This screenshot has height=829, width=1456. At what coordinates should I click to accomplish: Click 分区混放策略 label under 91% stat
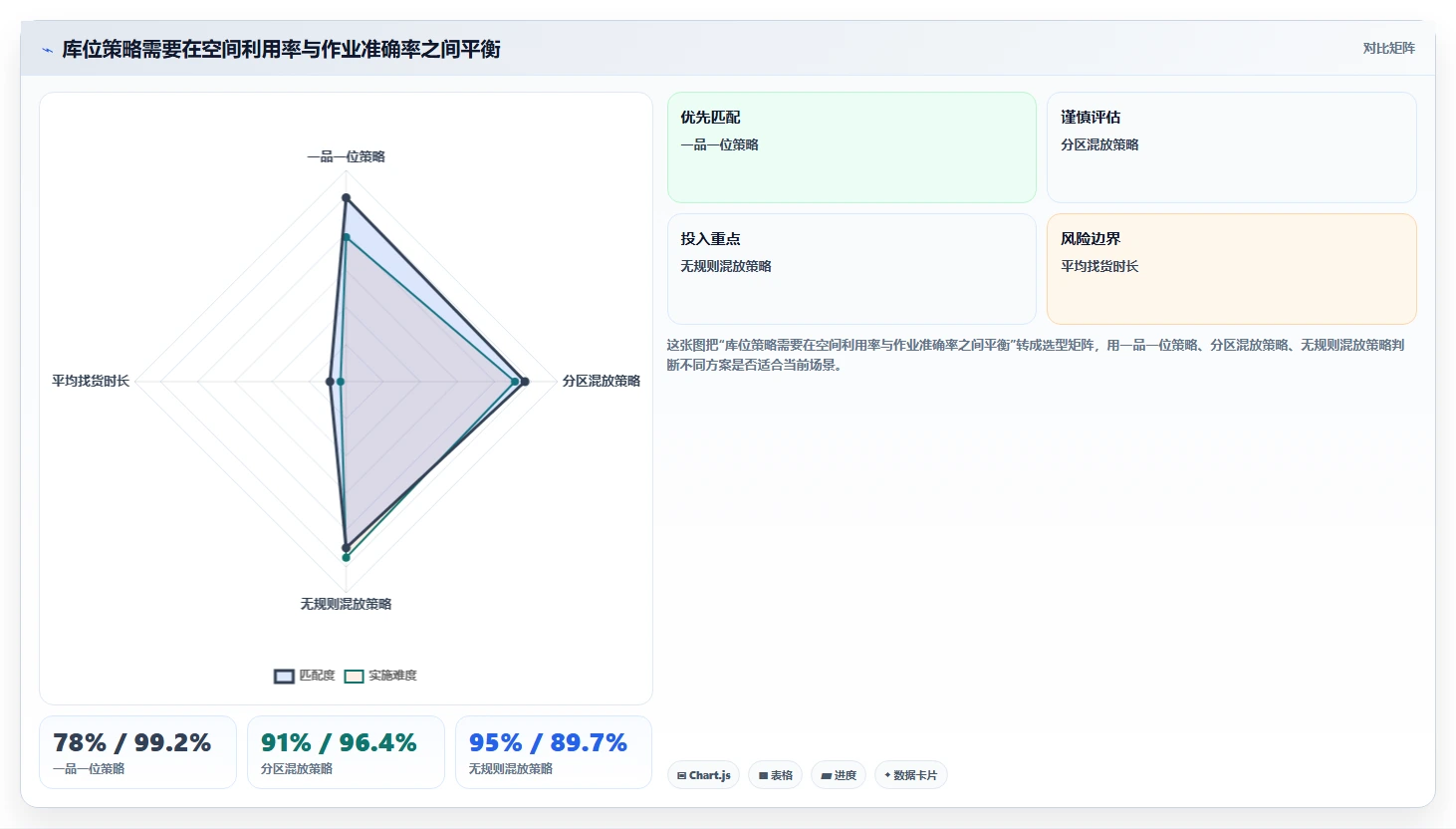(x=297, y=769)
